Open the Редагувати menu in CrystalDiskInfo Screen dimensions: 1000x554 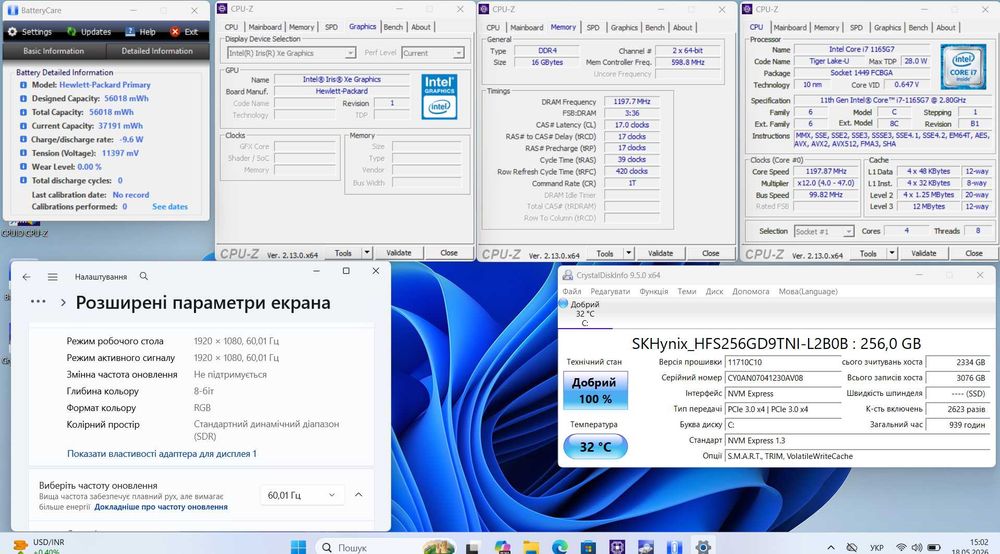(x=610, y=291)
